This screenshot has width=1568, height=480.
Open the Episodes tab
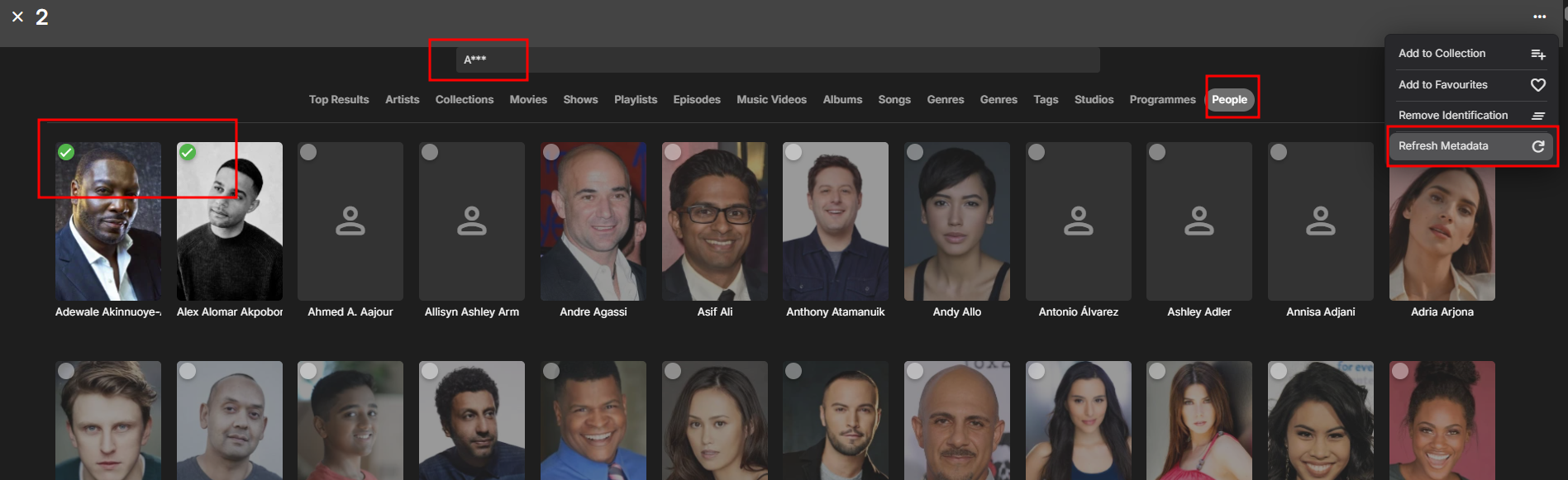coord(697,100)
